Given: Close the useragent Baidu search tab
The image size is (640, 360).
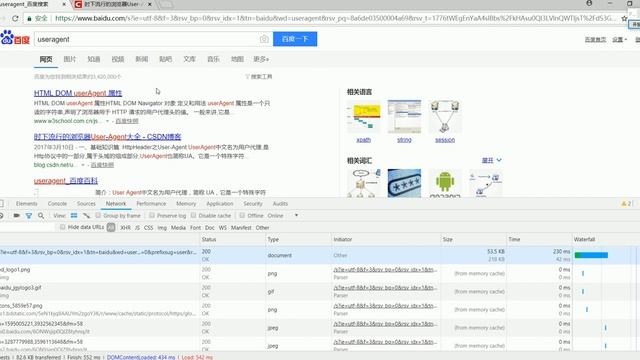Looking at the screenshot, I should point(64,4).
